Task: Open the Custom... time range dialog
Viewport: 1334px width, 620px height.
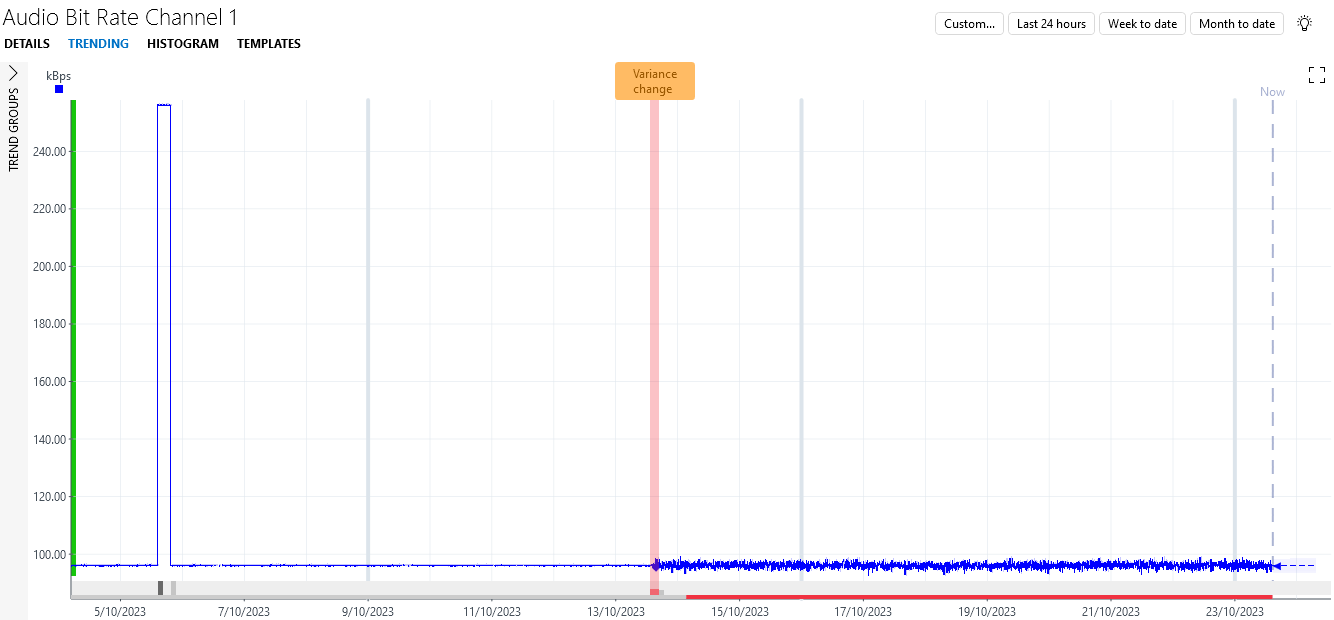Action: 968,23
